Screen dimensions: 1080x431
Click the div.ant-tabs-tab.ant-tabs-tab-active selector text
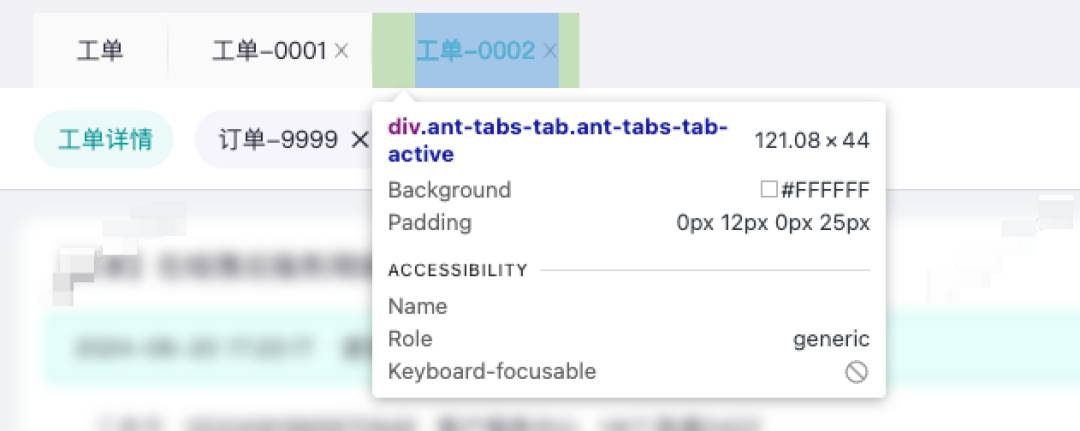[558, 140]
